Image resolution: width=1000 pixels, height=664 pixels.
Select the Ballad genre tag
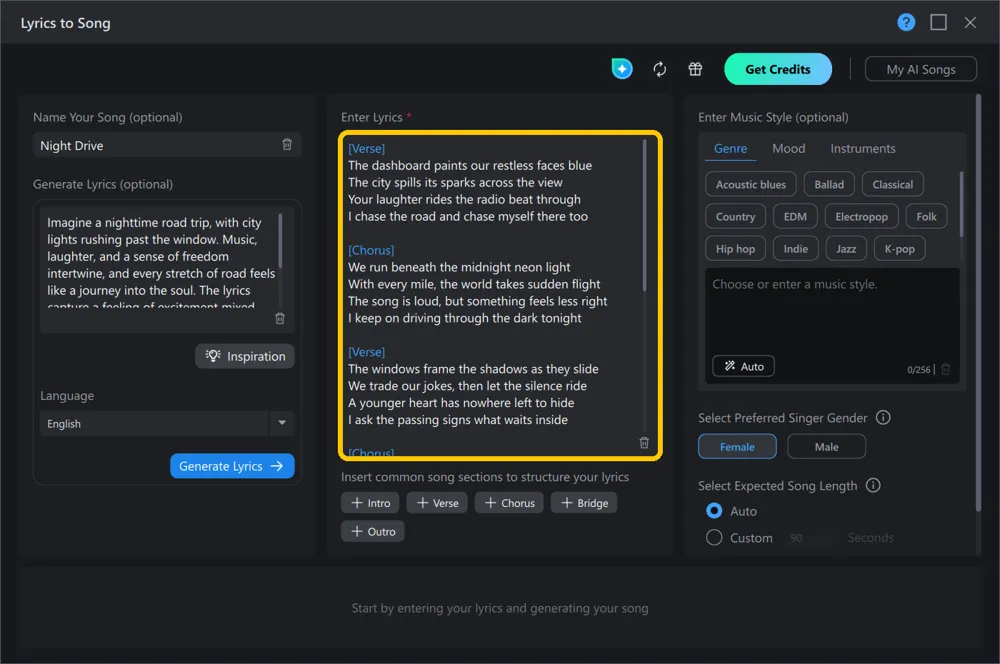pyautogui.click(x=828, y=184)
